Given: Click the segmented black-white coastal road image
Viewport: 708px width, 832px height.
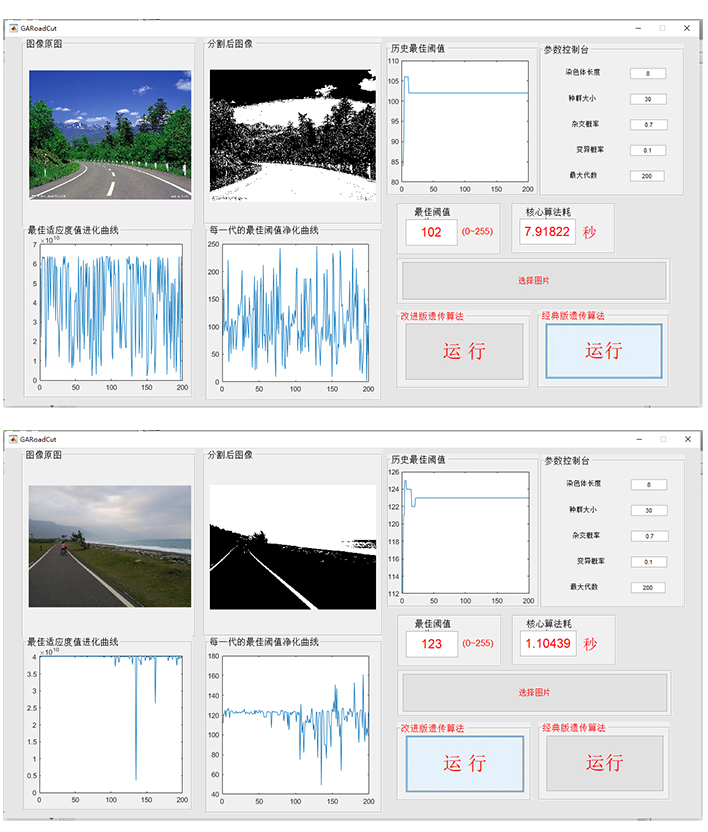Looking at the screenshot, I should click(x=293, y=547).
